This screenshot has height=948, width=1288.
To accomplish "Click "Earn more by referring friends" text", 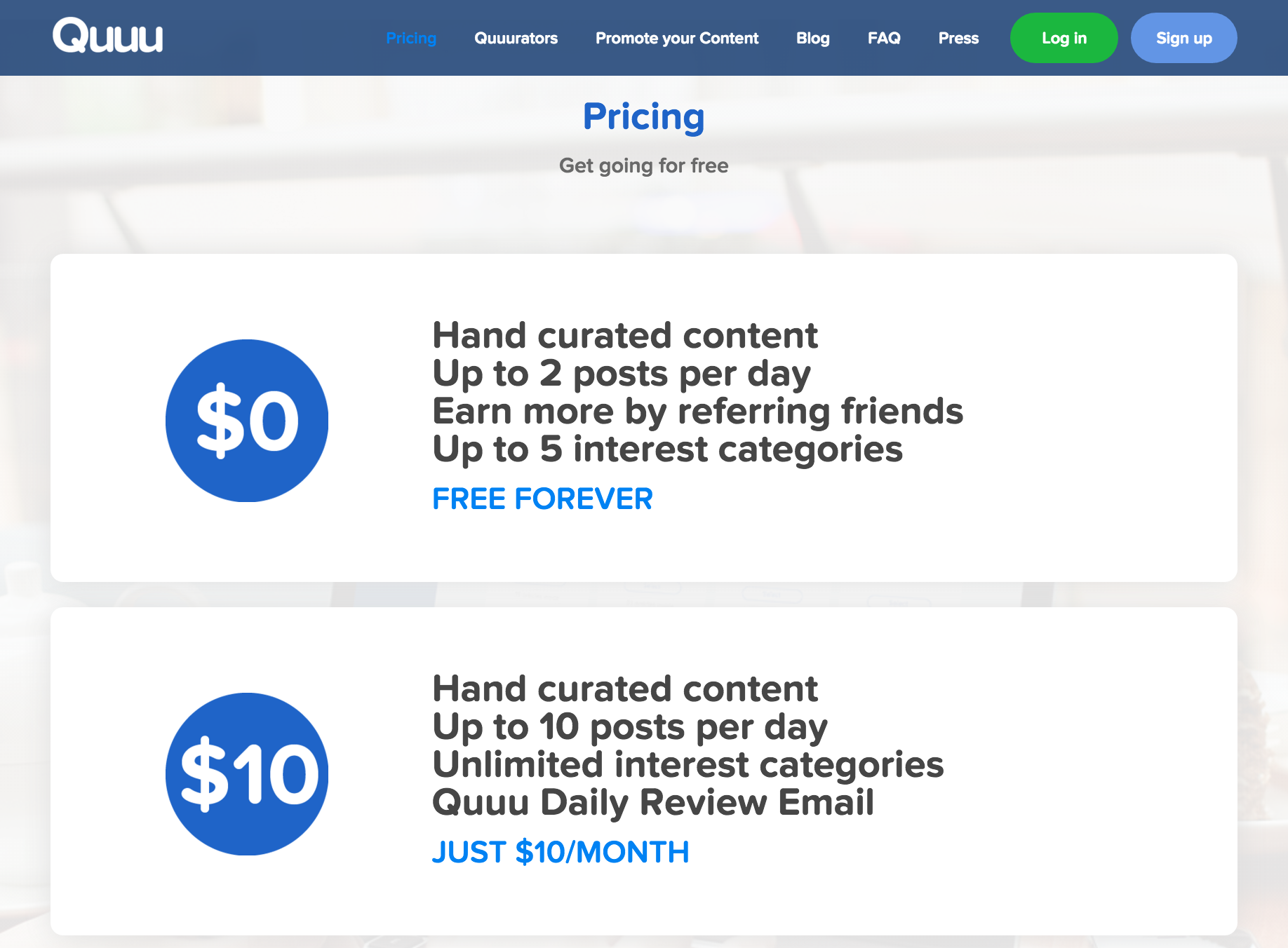I will coord(697,411).
